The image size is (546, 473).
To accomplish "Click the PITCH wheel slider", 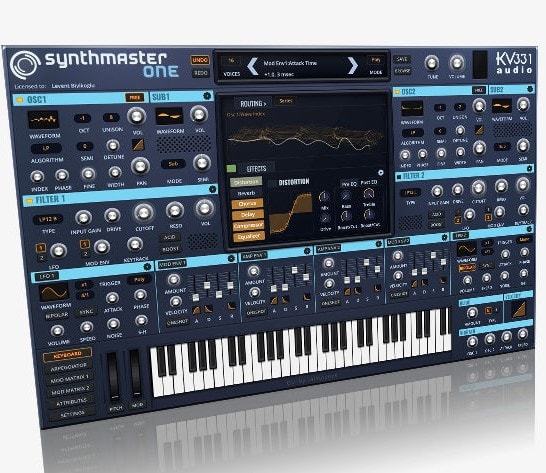I will pos(113,377).
